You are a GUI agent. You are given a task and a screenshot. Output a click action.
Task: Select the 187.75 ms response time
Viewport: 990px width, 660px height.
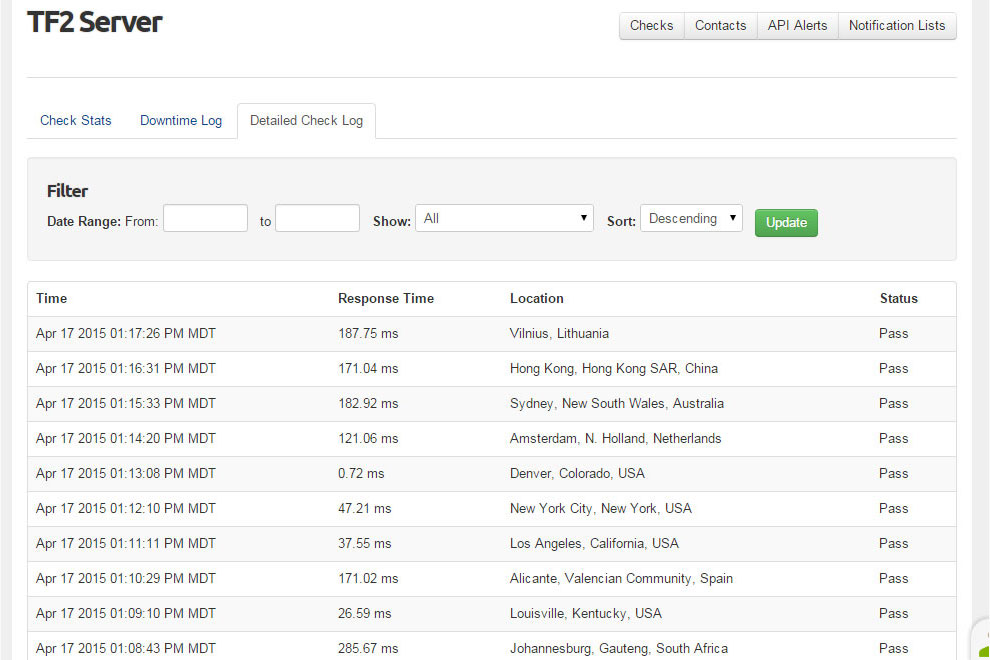point(368,333)
